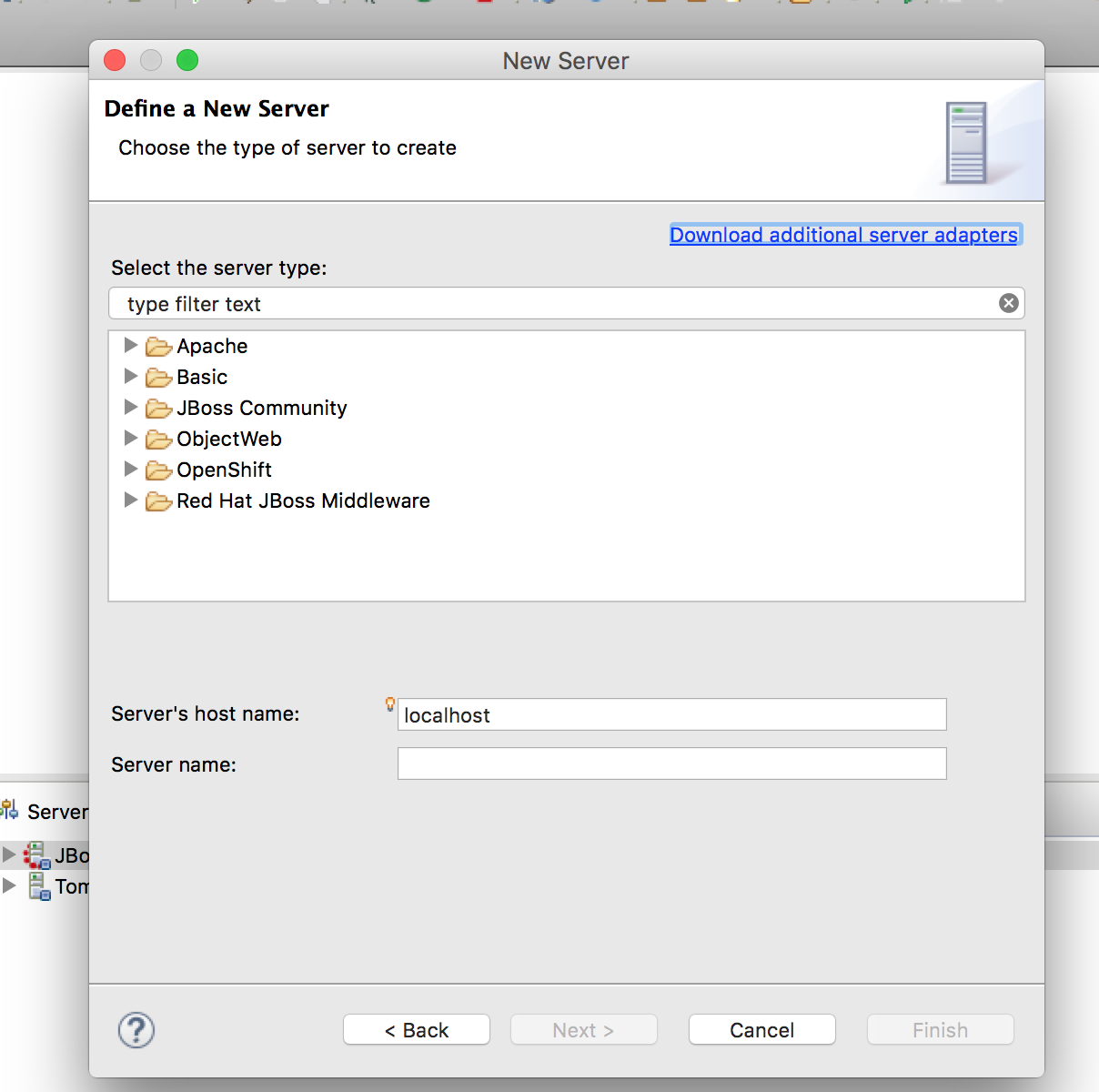
Task: Select Red Hat JBoss Middleware item
Action: (303, 500)
